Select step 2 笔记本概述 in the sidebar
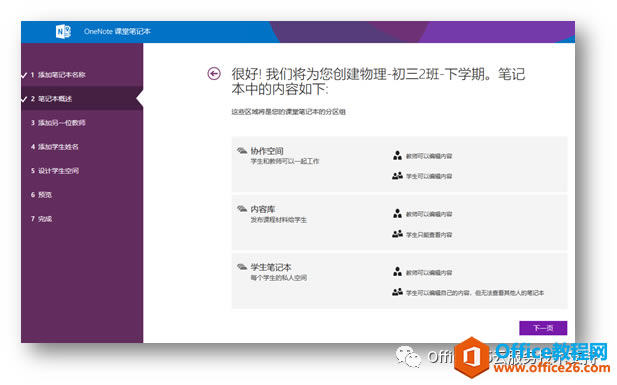The image size is (617, 385). [82, 98]
